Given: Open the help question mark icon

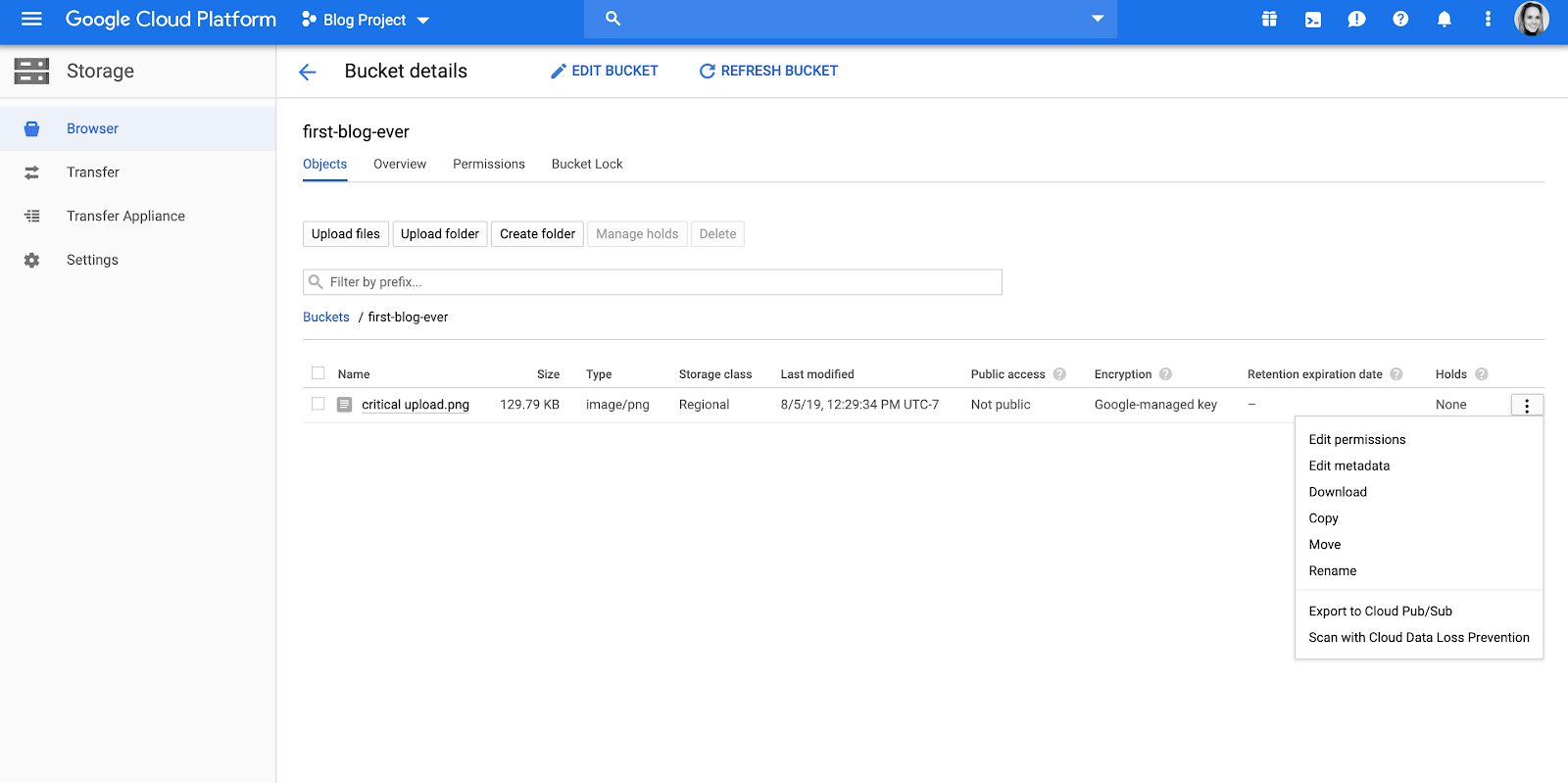Looking at the screenshot, I should (1400, 19).
